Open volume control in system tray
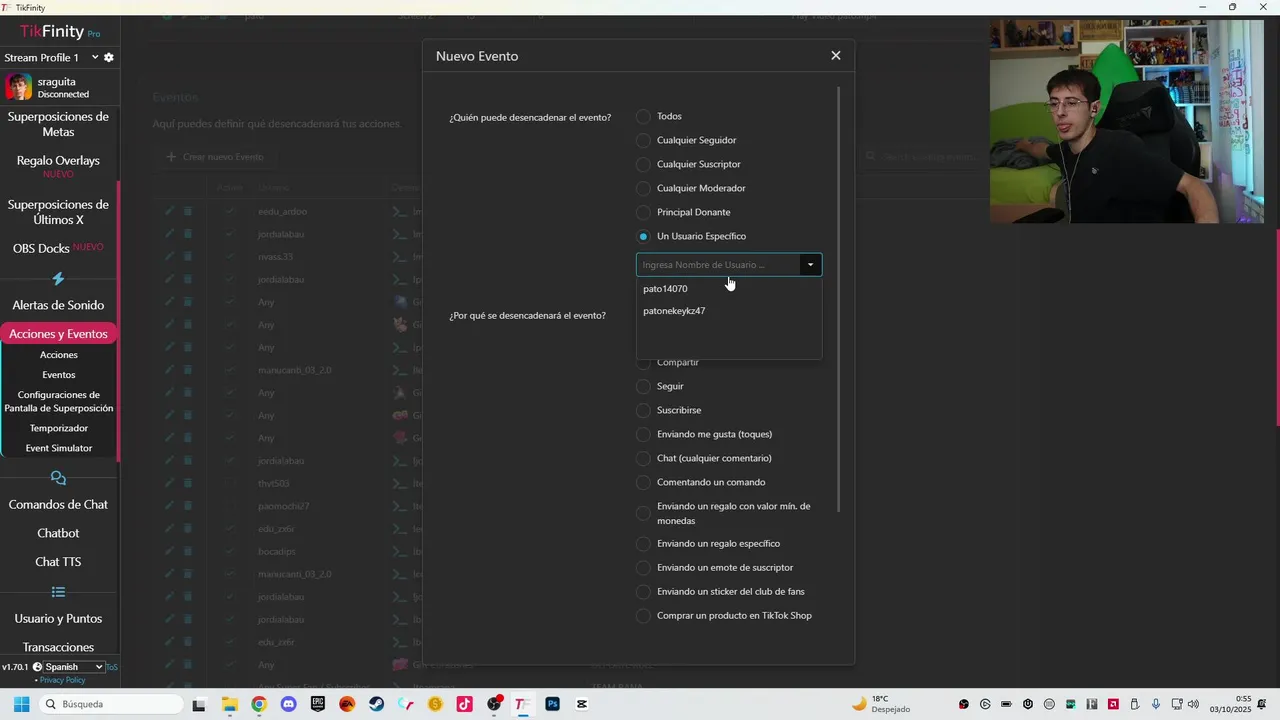 click(x=1193, y=704)
